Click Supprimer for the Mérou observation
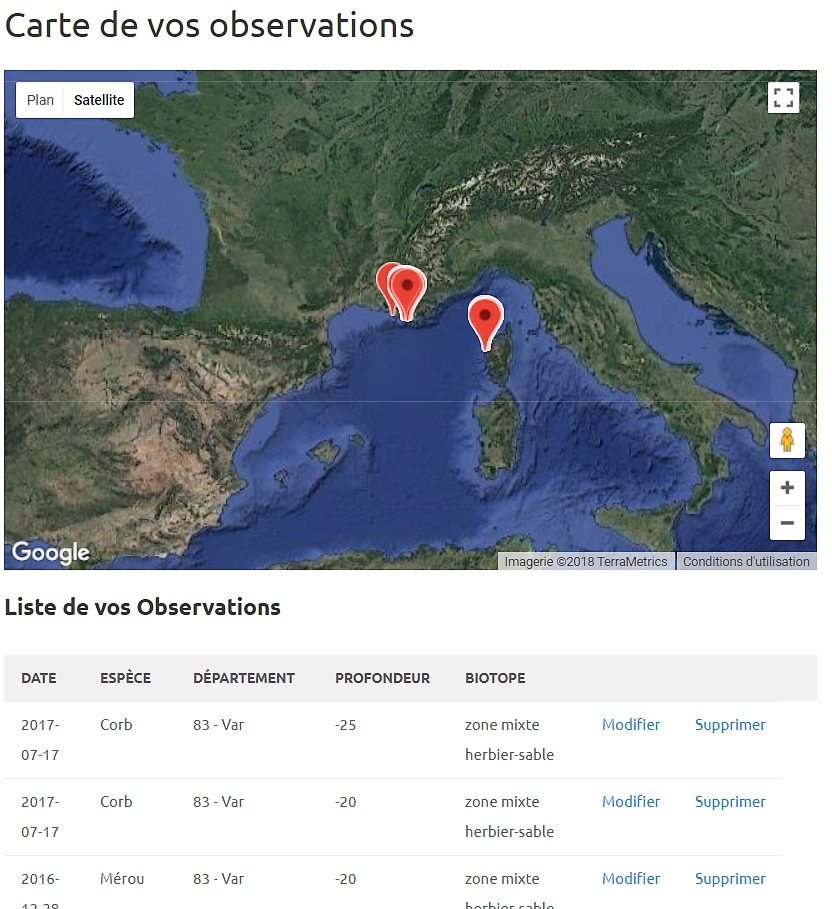This screenshot has width=832, height=909. click(730, 879)
